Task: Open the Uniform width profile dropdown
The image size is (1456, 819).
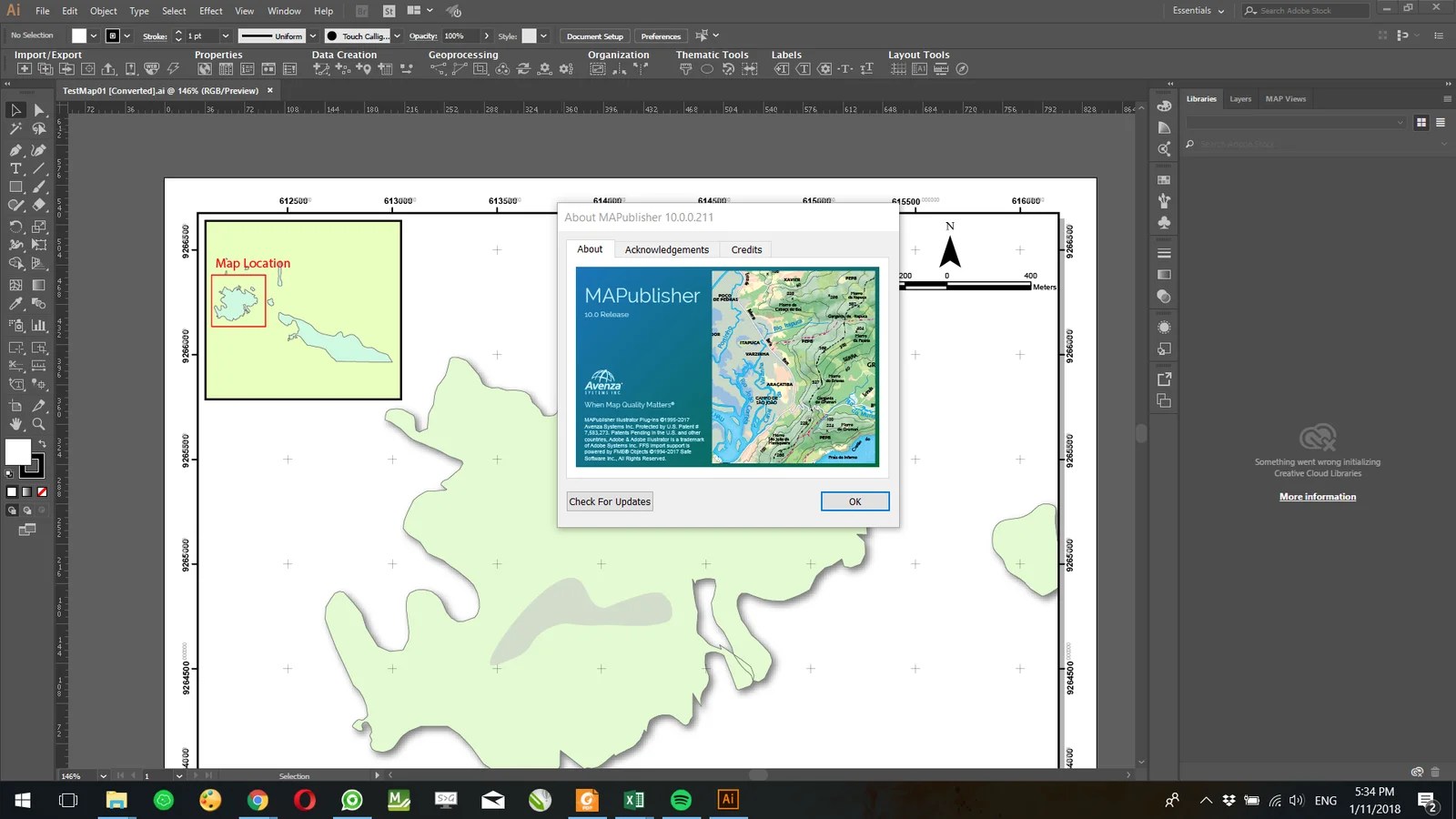Action: coord(313,36)
